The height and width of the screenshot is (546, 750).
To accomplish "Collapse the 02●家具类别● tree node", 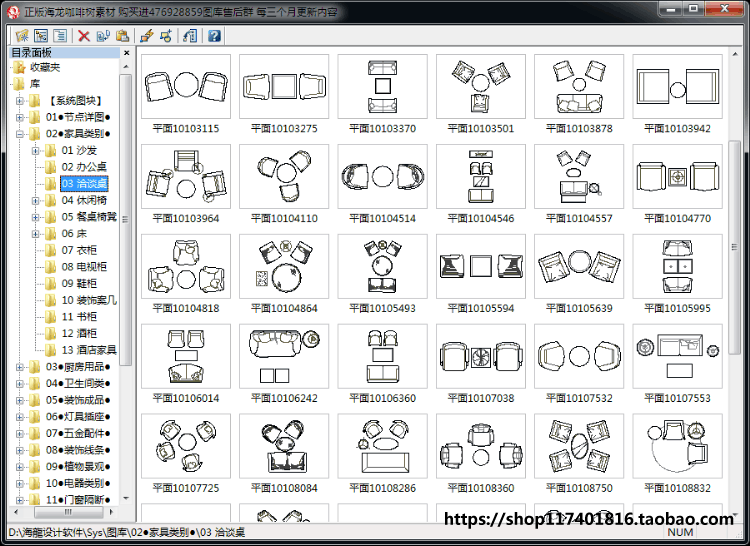I will (x=20, y=134).
